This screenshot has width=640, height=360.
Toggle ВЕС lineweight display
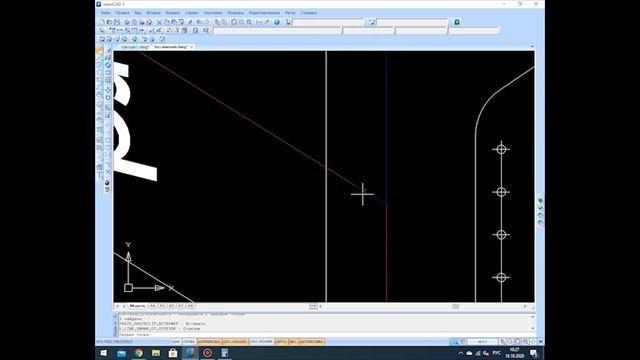pyautogui.click(x=293, y=342)
